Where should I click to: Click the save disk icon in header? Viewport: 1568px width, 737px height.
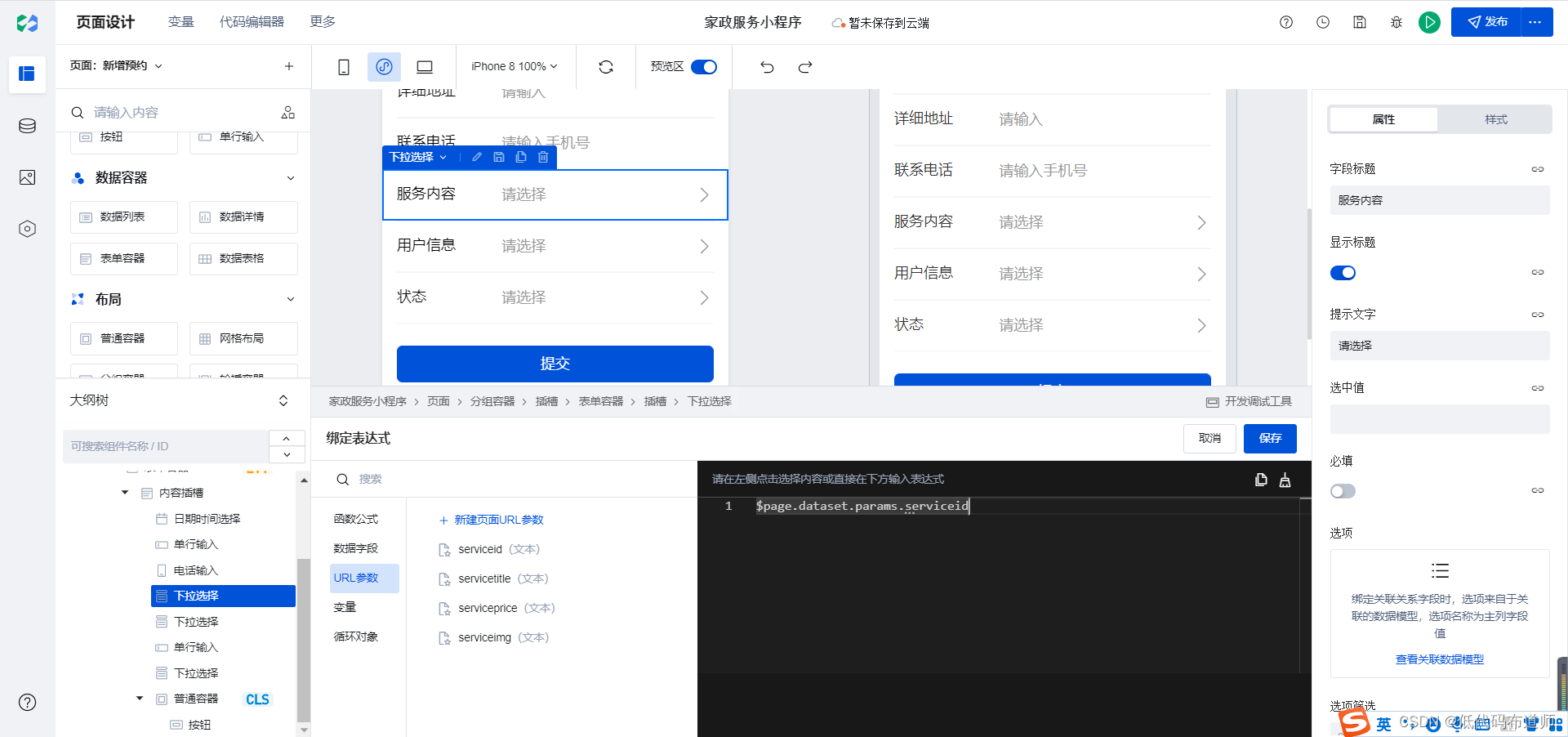[1360, 23]
